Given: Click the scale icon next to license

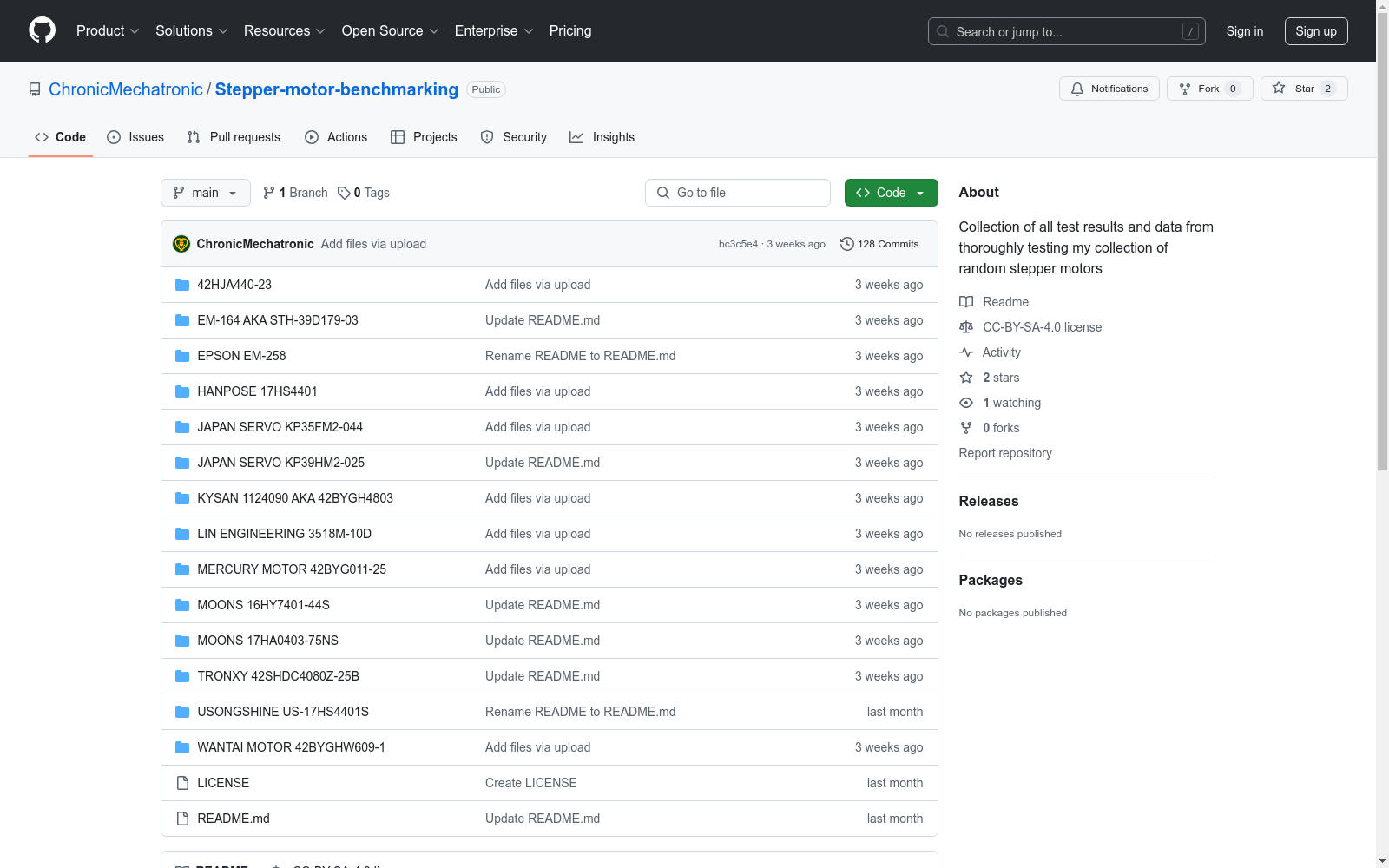Looking at the screenshot, I should click(966, 327).
